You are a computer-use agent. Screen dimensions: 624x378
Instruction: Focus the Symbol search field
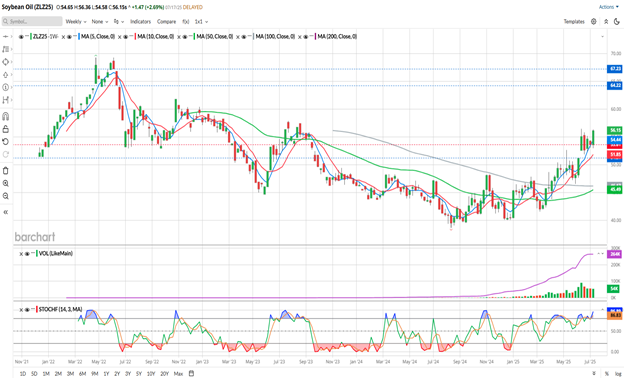pyautogui.click(x=32, y=21)
